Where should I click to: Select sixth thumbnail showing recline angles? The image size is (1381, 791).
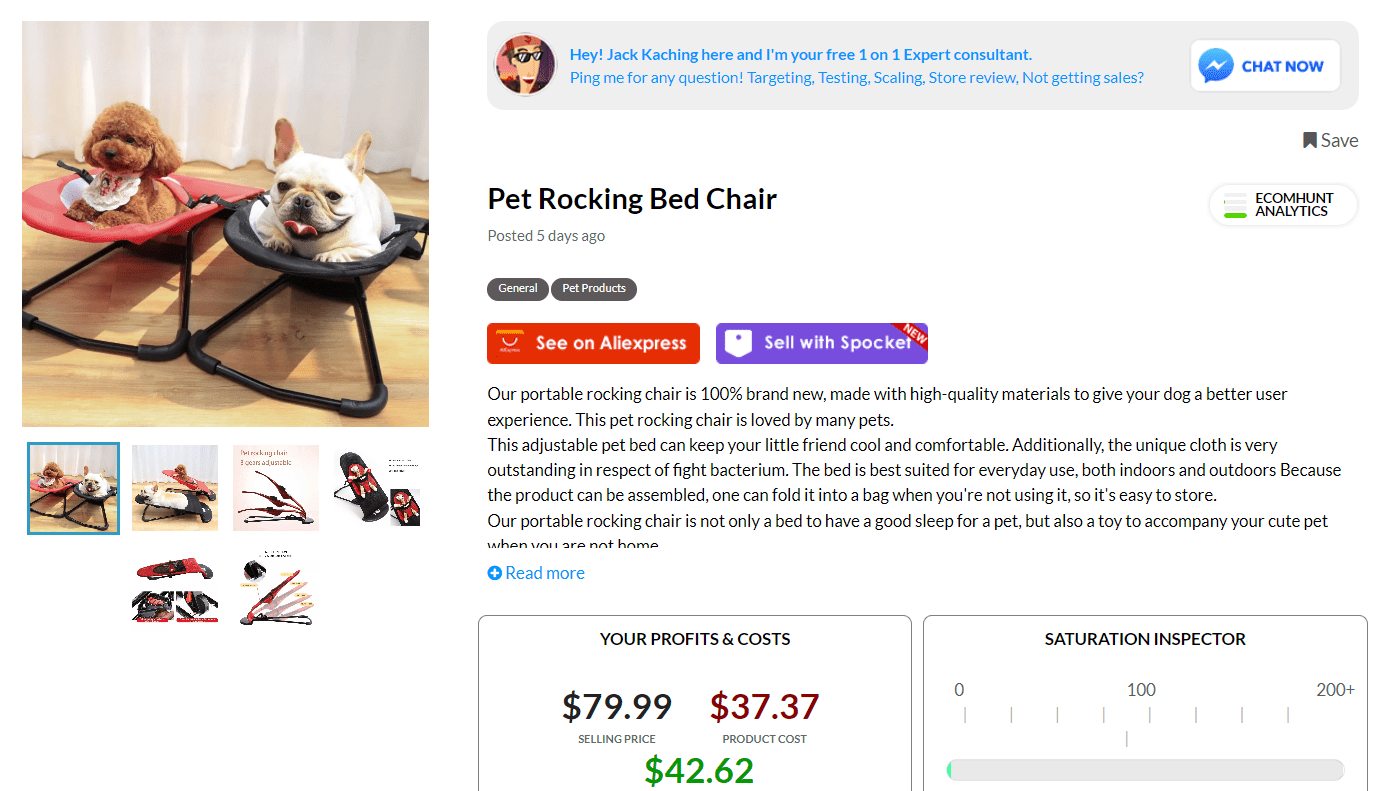click(276, 588)
